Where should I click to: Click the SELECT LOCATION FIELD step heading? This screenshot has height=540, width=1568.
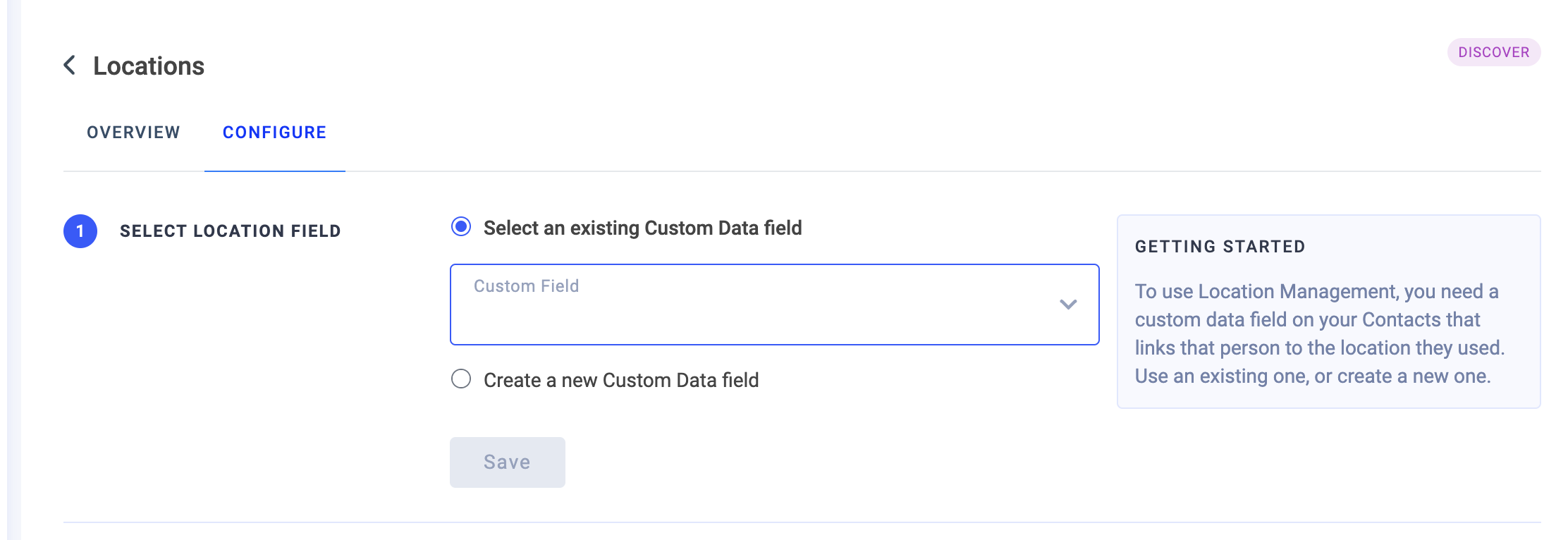pyautogui.click(x=230, y=231)
